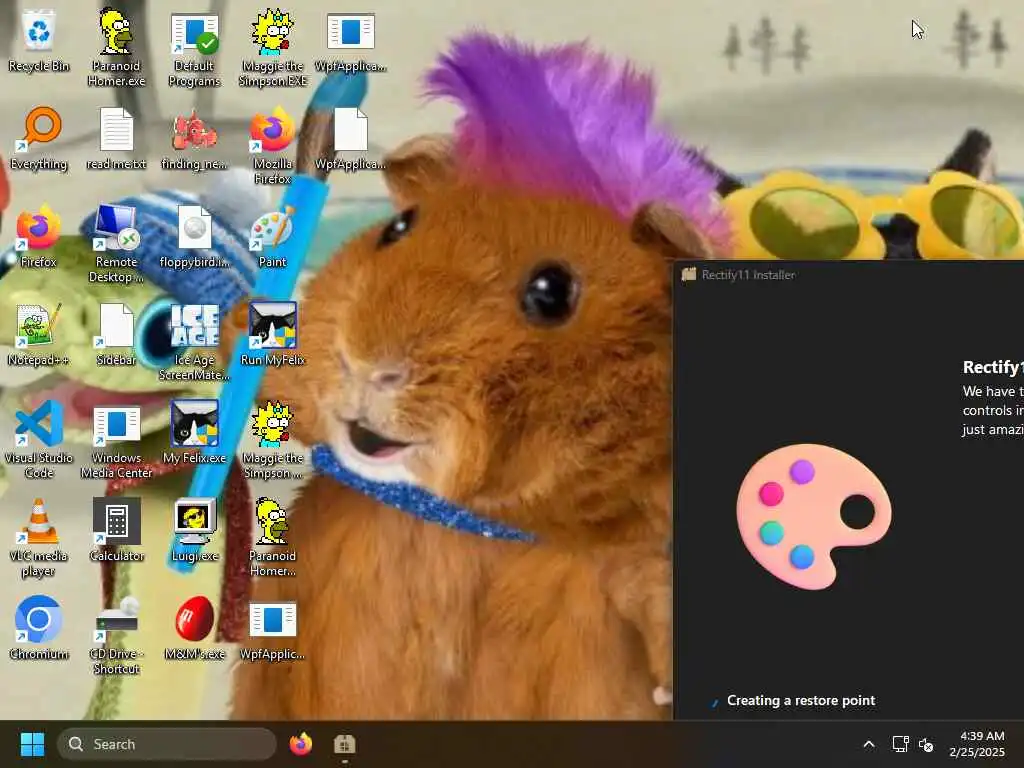Switch to the Rectify11 installer taskbar button
This screenshot has height=768, width=1024.
344,744
